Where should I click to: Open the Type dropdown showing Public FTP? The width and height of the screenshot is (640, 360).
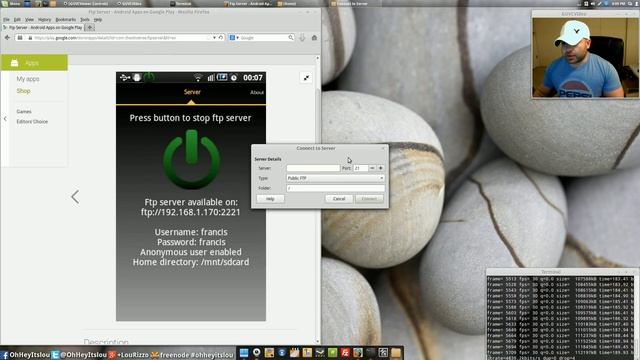click(335, 178)
